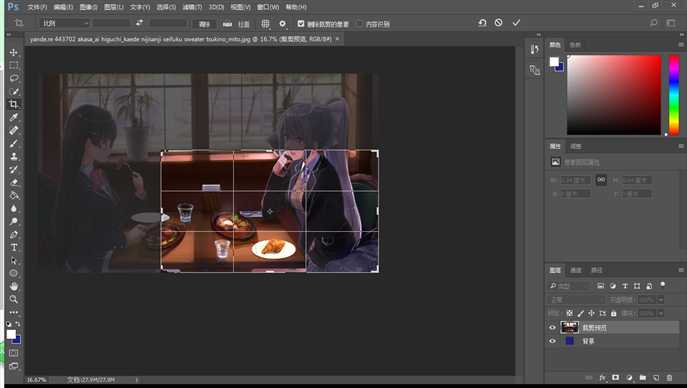Create a new adjustment layer

(x=629, y=377)
